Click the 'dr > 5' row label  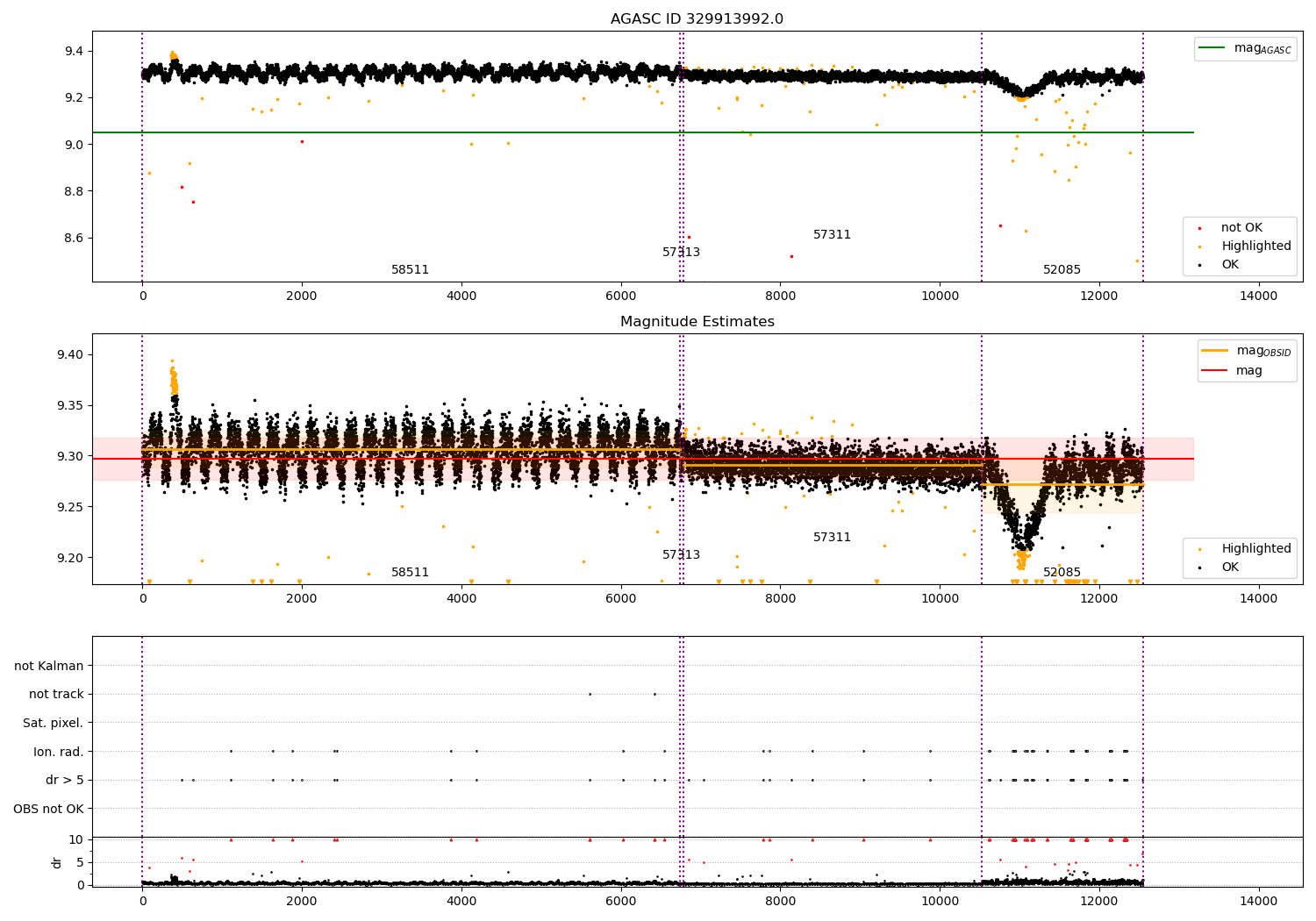(x=65, y=781)
